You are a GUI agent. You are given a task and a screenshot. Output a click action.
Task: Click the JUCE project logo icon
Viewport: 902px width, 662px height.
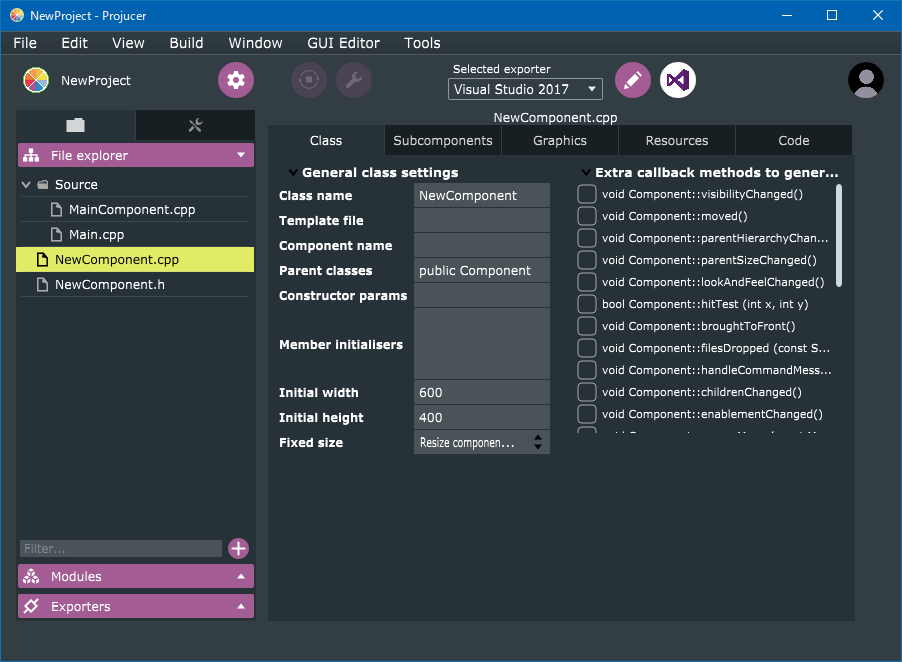(36, 80)
